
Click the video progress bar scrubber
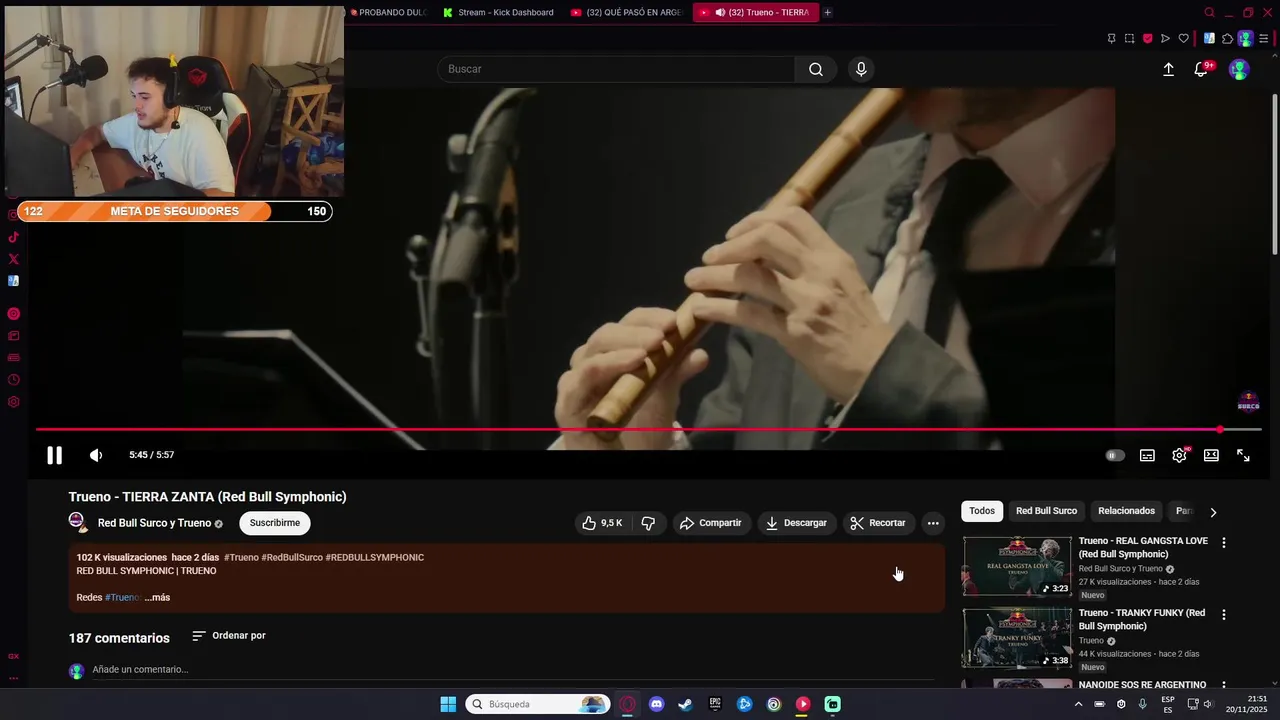[1220, 429]
